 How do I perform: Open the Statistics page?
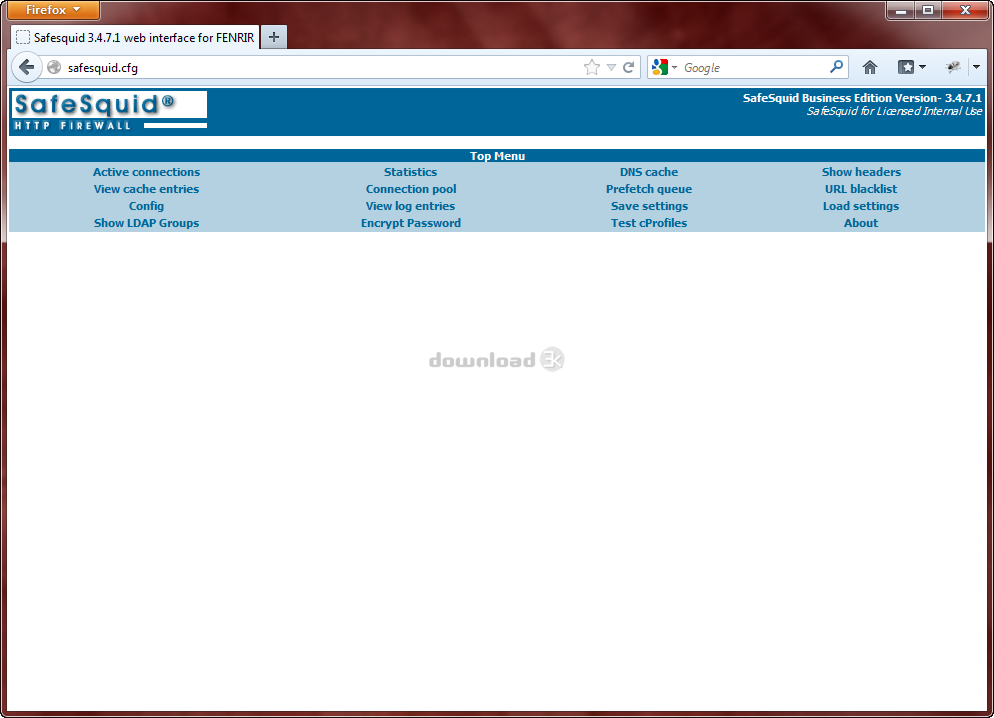click(410, 172)
